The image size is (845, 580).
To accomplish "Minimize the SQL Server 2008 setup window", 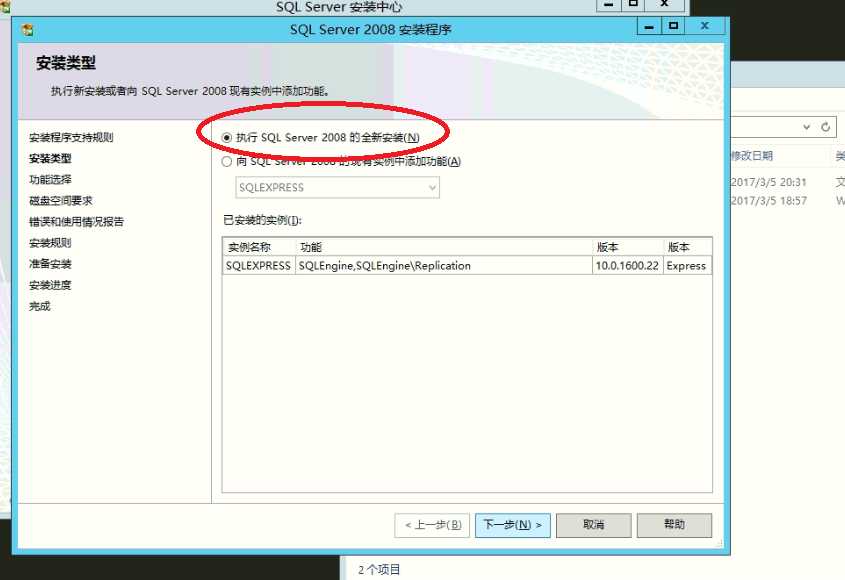I will point(649,26).
